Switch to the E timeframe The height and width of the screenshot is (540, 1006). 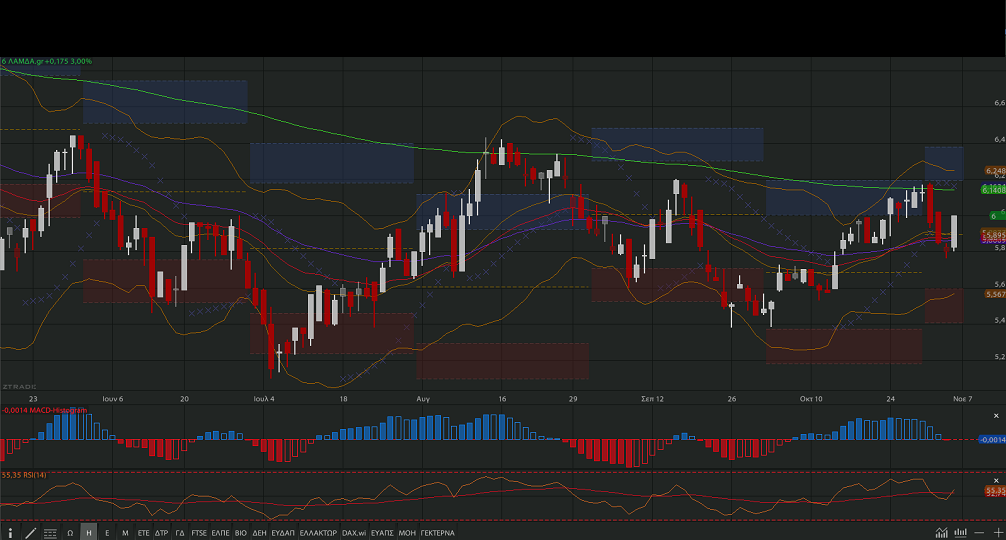(107, 532)
